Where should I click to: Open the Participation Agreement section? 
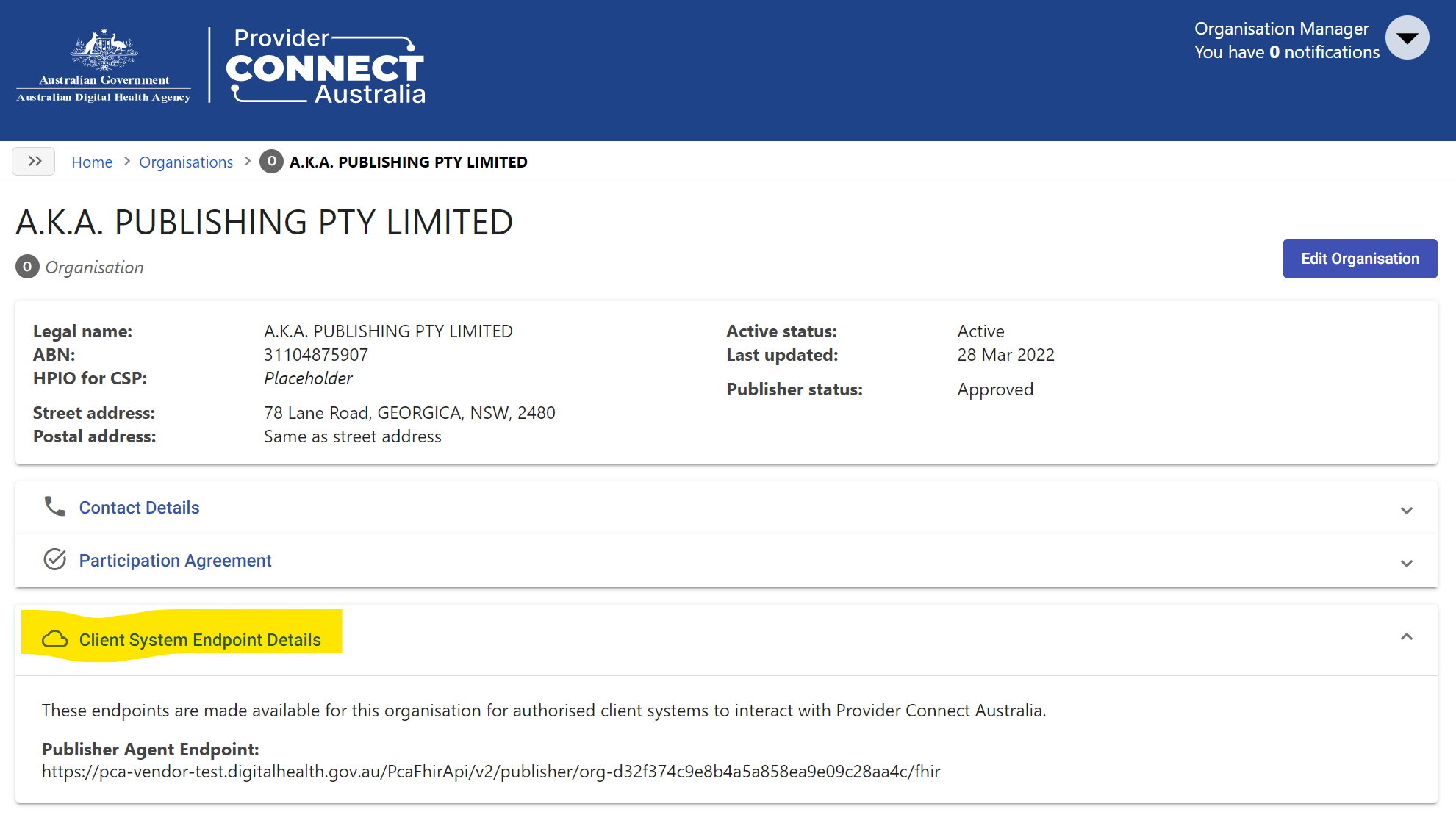click(176, 561)
